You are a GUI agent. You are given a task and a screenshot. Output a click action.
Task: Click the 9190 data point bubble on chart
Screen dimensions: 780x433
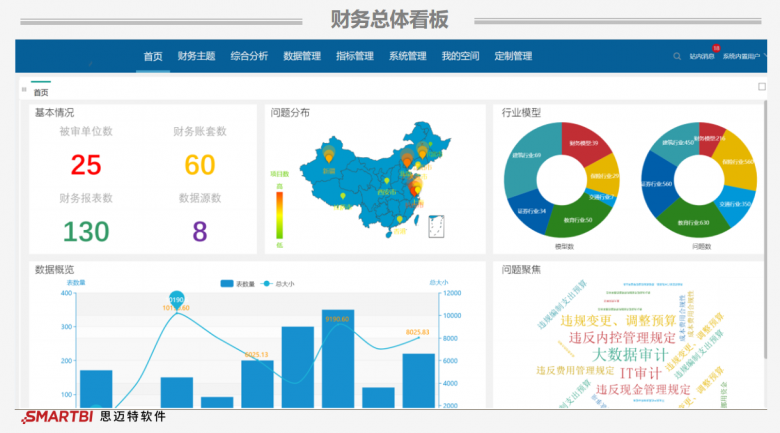176,299
